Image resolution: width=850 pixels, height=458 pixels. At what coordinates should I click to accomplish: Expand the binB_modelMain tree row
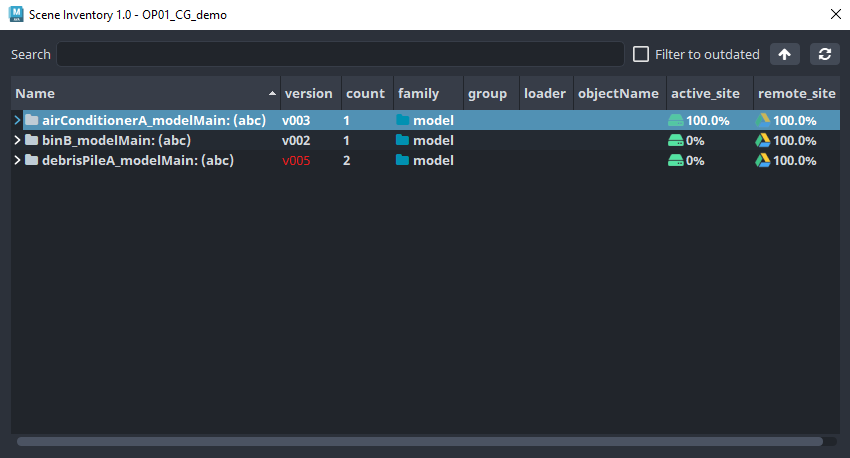click(x=17, y=140)
